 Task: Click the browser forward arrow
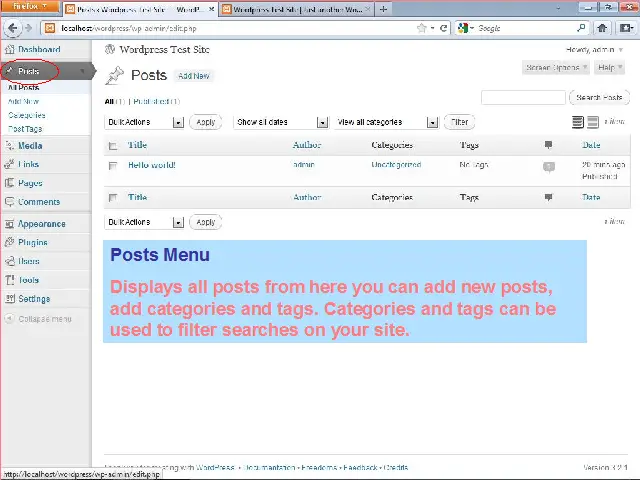pyautogui.click(x=28, y=28)
